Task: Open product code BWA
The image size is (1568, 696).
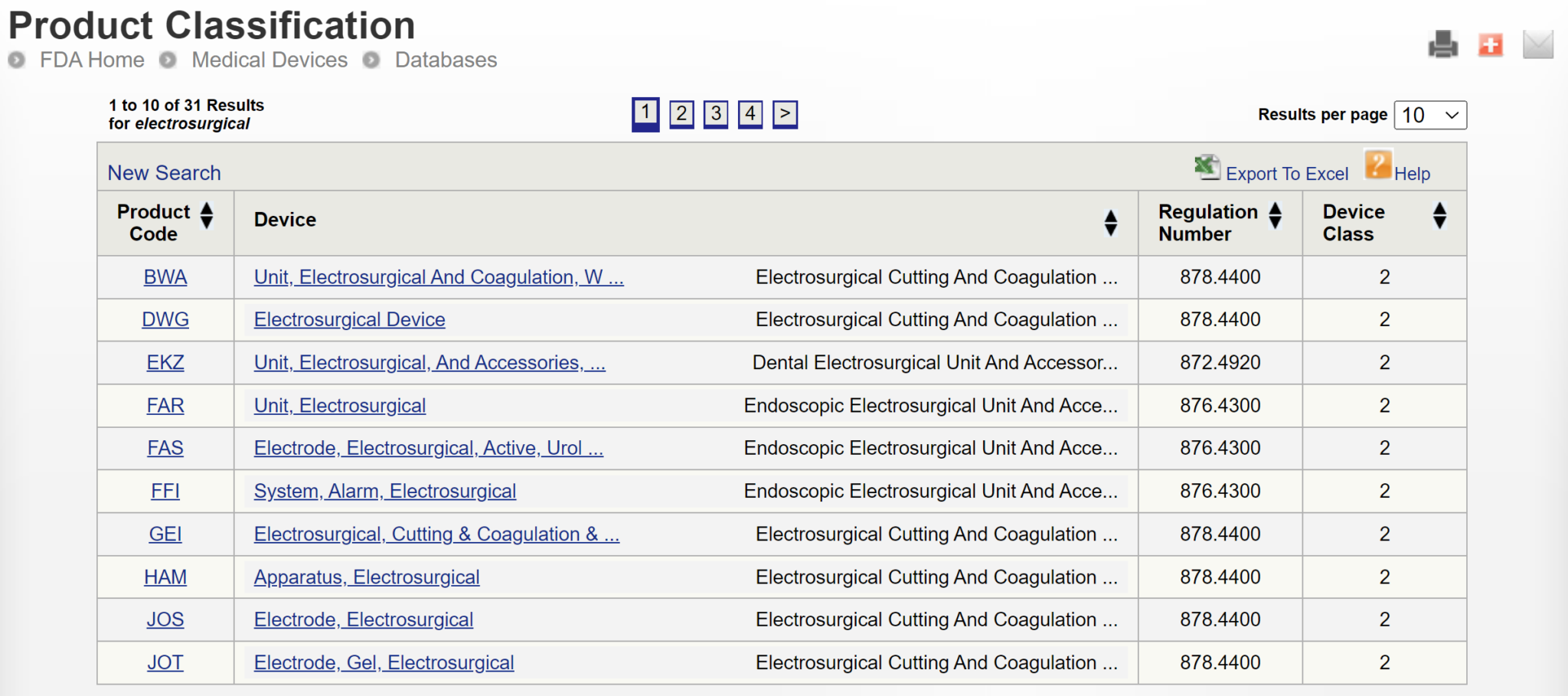Action: pyautogui.click(x=165, y=277)
